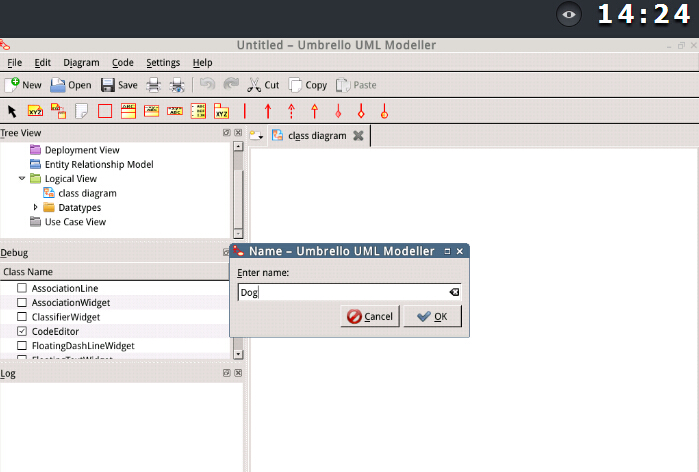Select the Aggregation tool
This screenshot has height=472, width=699.
coord(338,111)
